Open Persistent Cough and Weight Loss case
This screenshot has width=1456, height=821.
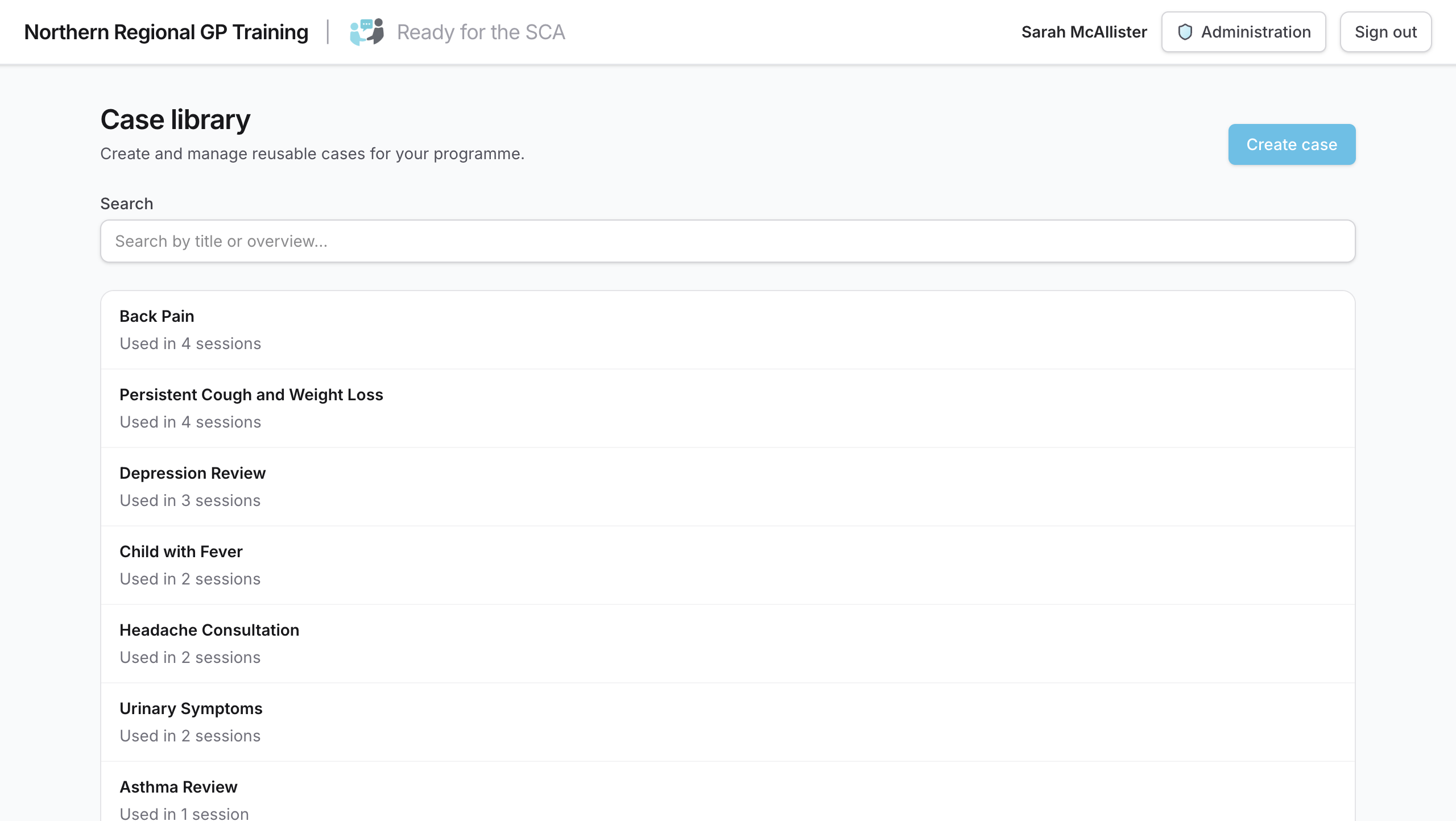251,395
